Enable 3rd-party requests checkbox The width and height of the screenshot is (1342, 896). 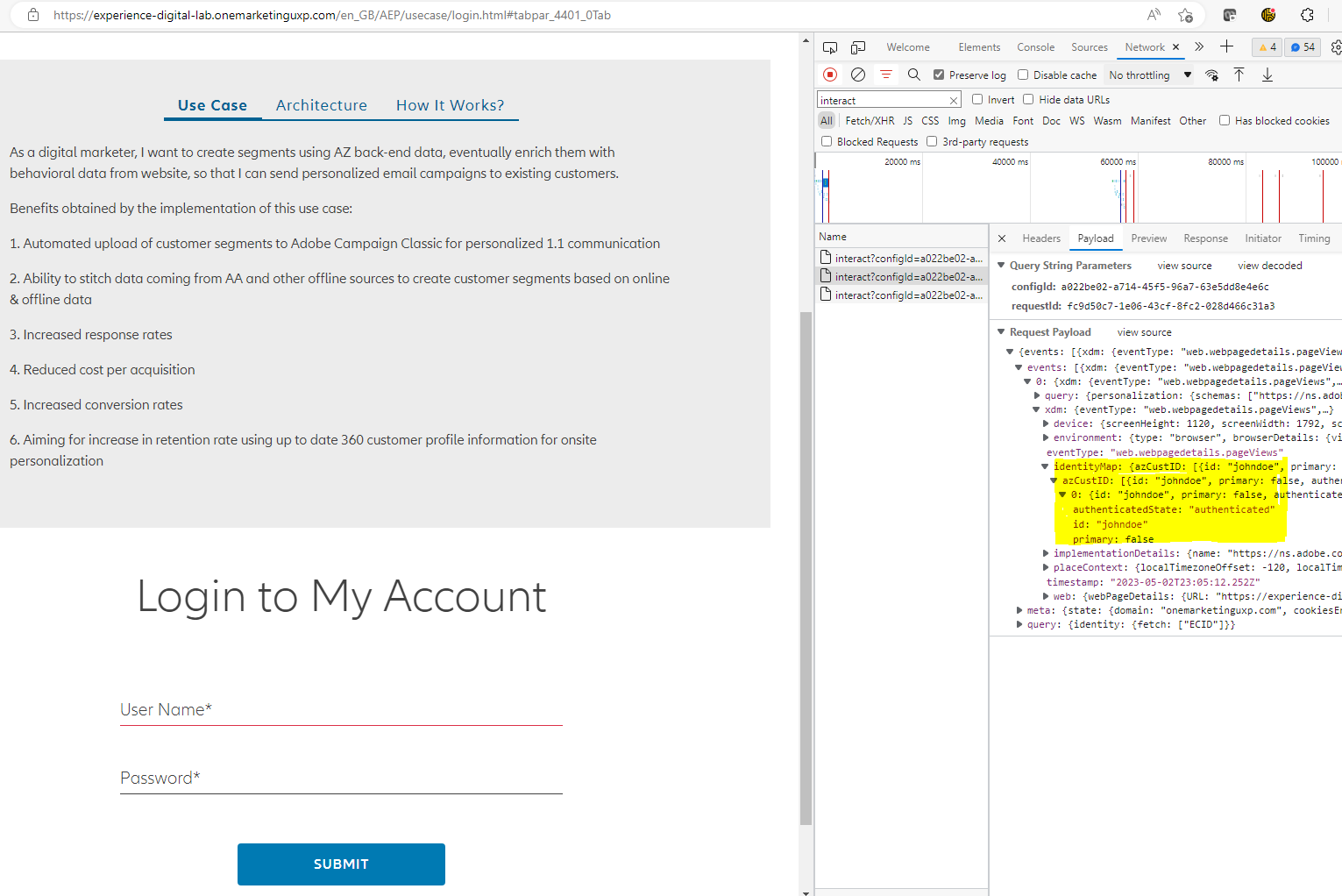[932, 141]
